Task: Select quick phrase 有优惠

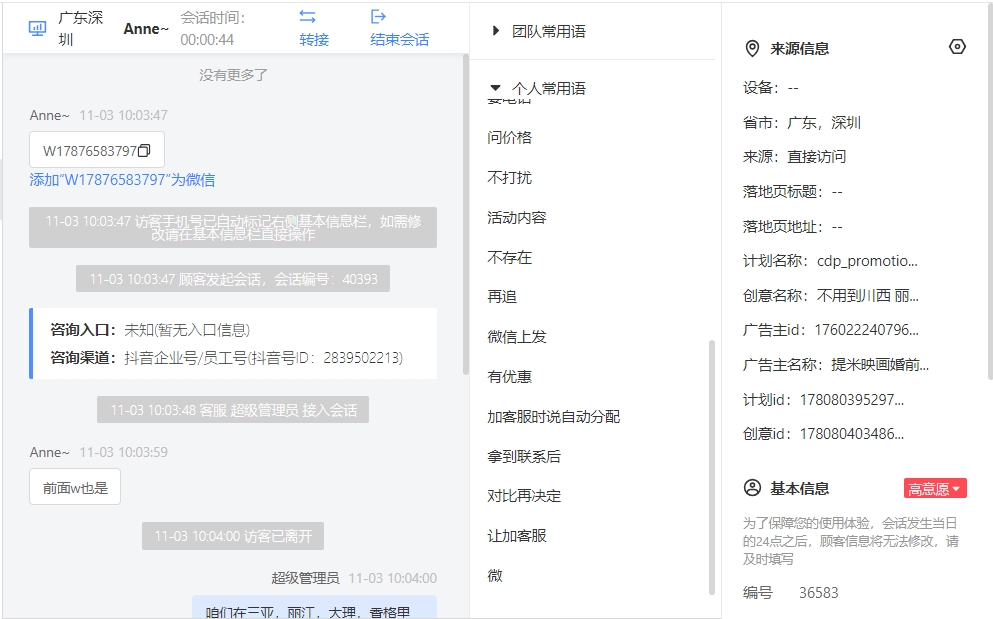Action: 510,376
